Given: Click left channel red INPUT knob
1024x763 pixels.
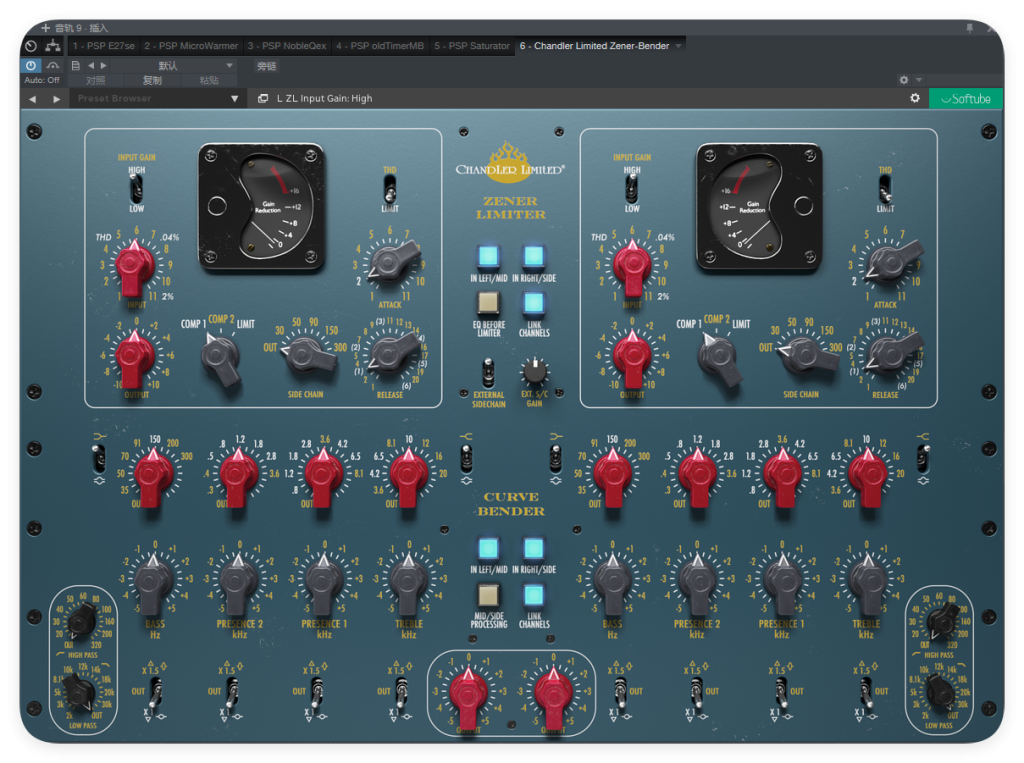Looking at the screenshot, I should (x=135, y=267).
